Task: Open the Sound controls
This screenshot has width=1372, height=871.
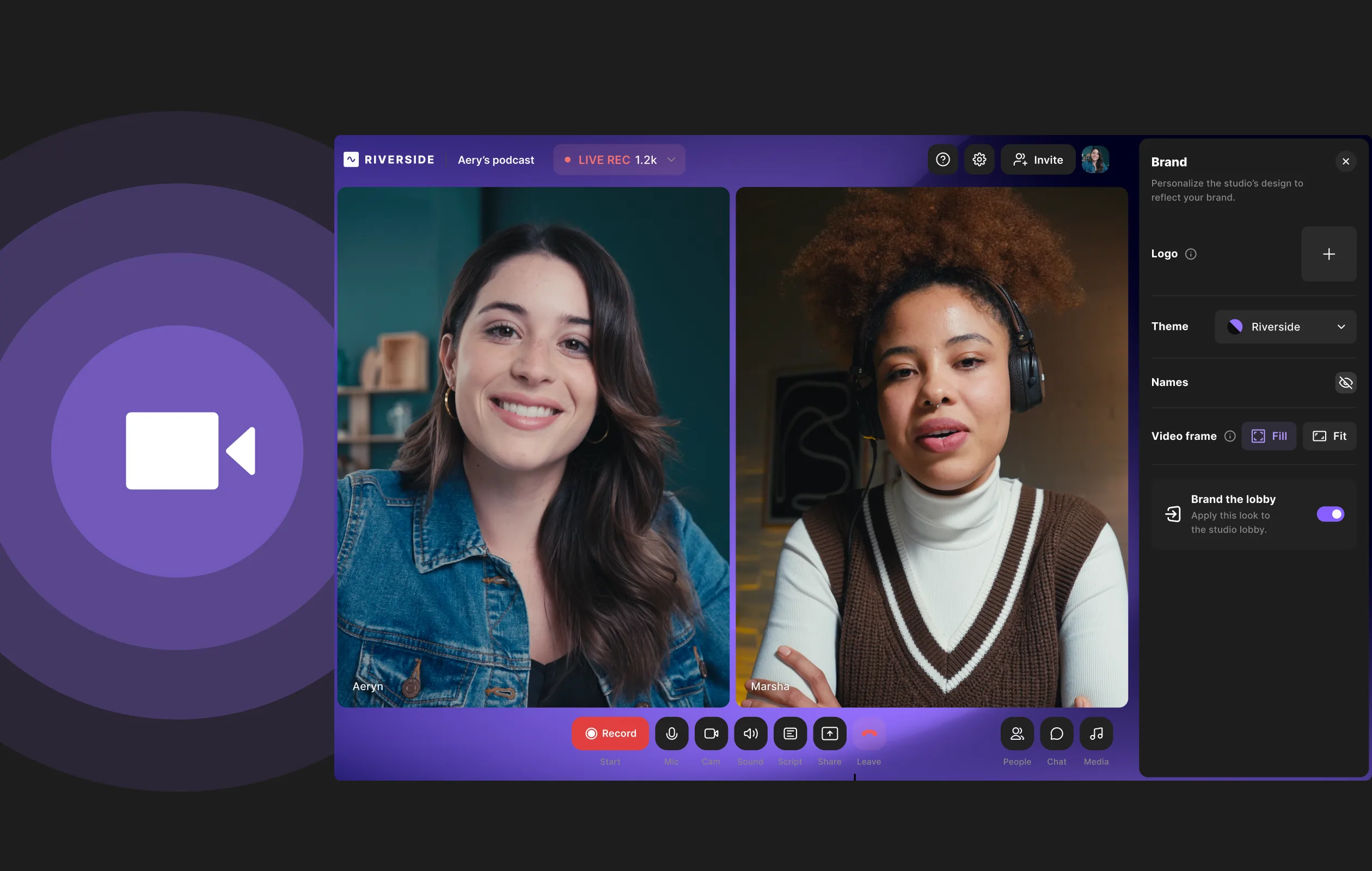Action: pos(750,734)
